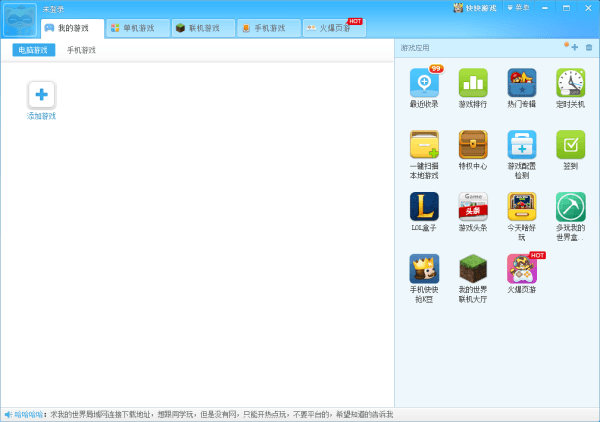Open 游戏配置检测 toolbox icon
Viewport: 600px width, 422px height.
coord(522,145)
